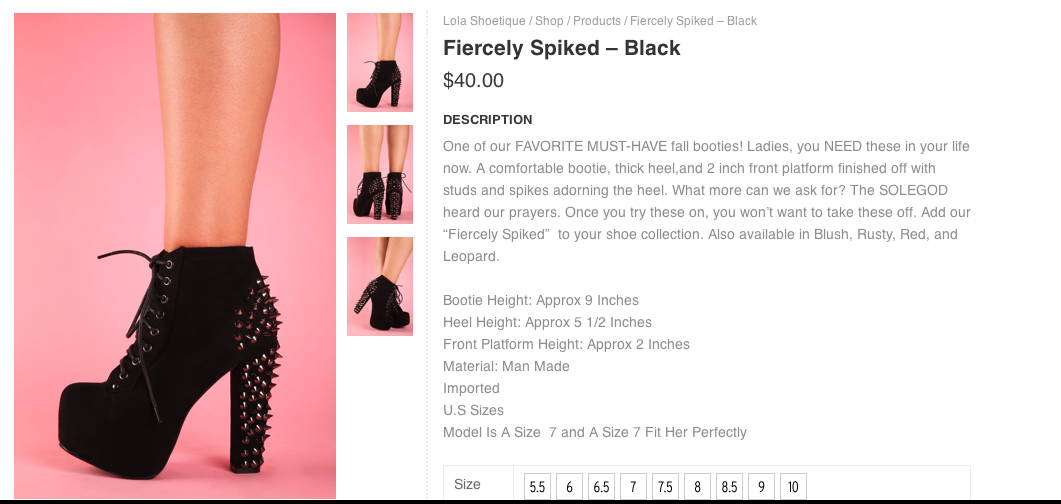Click Fiercely Spiked – Black breadcrumb
Viewport: 1061px width, 504px height.
693,21
